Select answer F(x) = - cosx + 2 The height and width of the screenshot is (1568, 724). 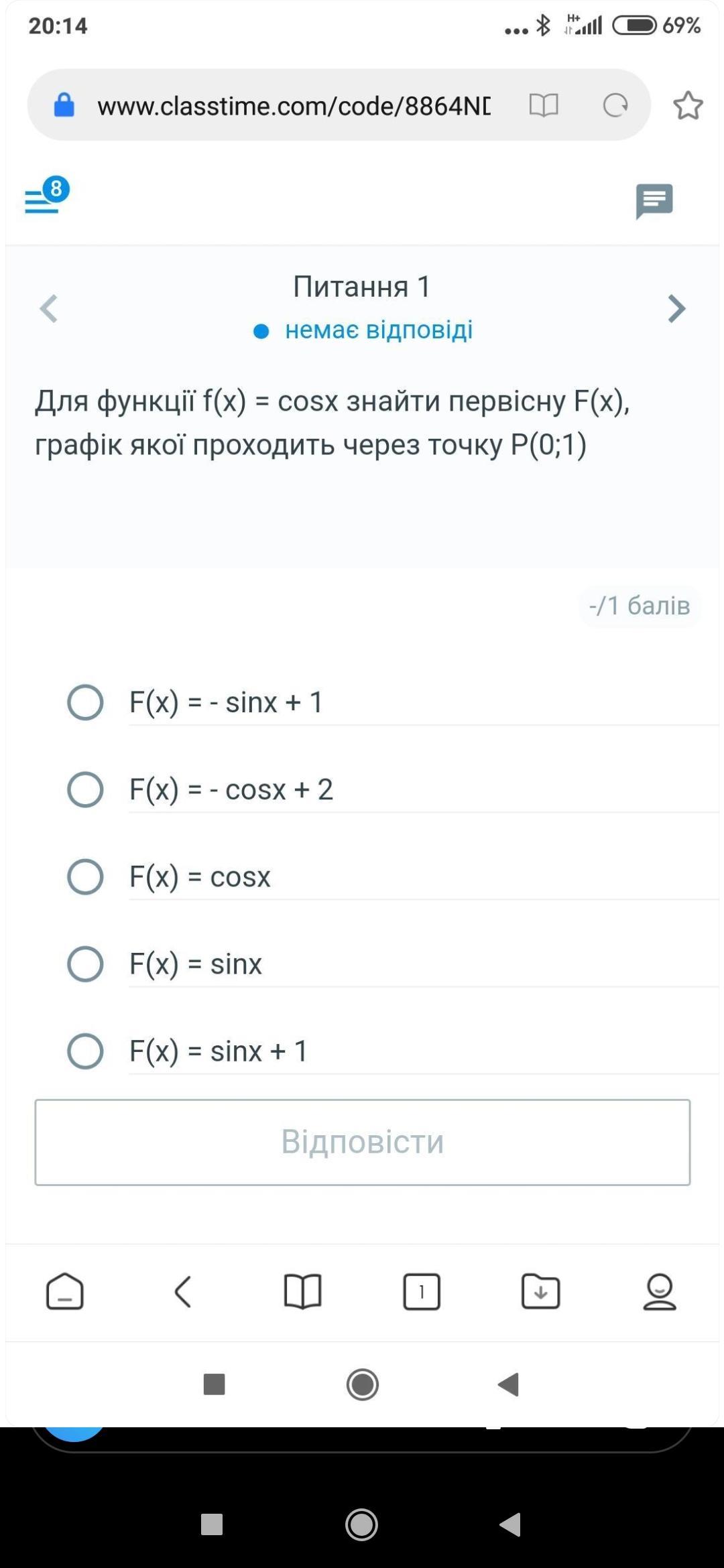click(86, 789)
